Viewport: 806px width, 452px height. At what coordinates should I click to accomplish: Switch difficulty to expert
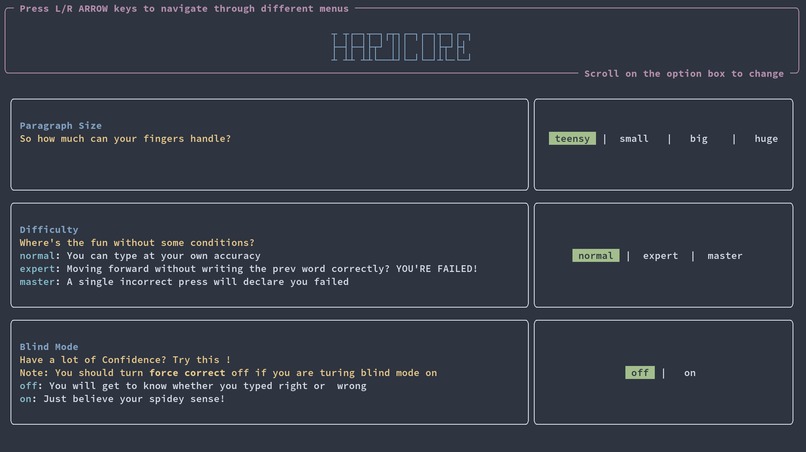(x=661, y=256)
